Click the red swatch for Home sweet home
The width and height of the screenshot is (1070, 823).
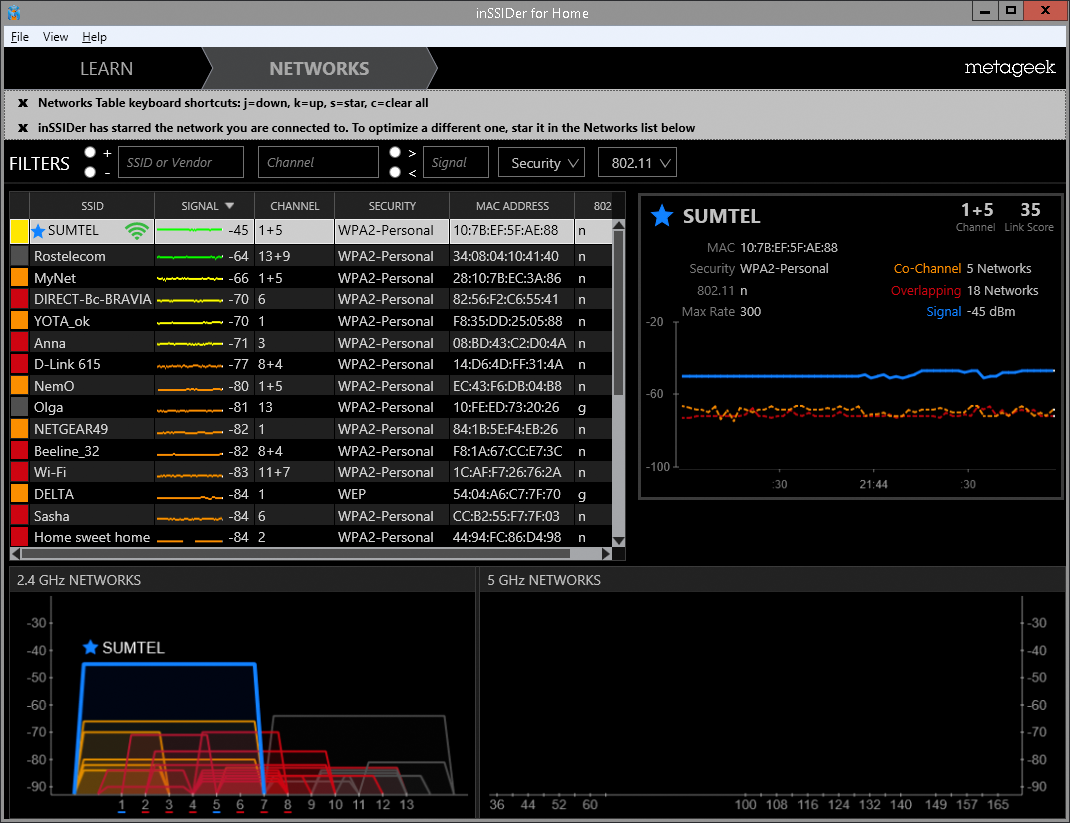(x=20, y=537)
